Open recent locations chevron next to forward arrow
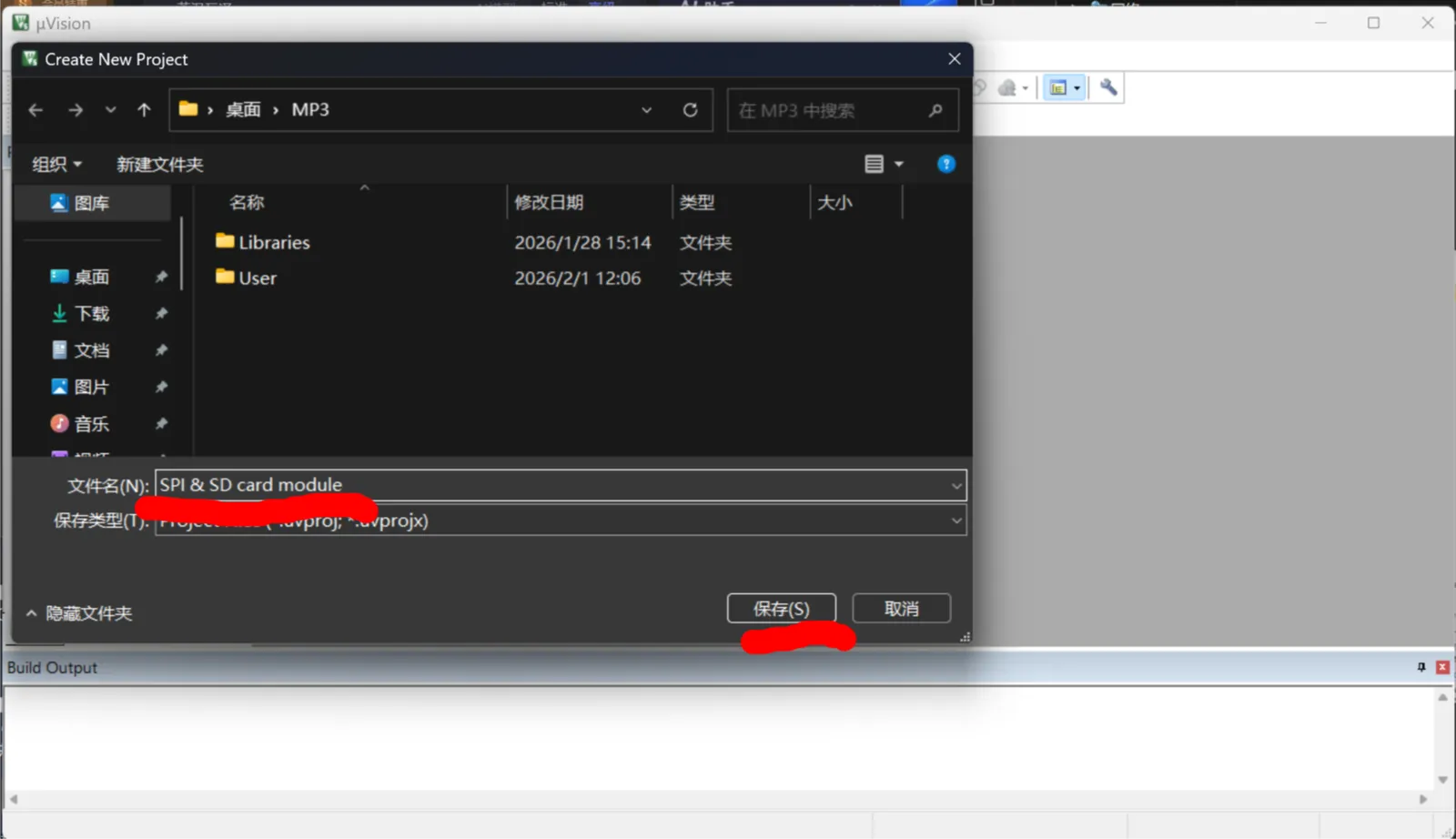Image resolution: width=1456 pixels, height=839 pixels. tap(110, 110)
